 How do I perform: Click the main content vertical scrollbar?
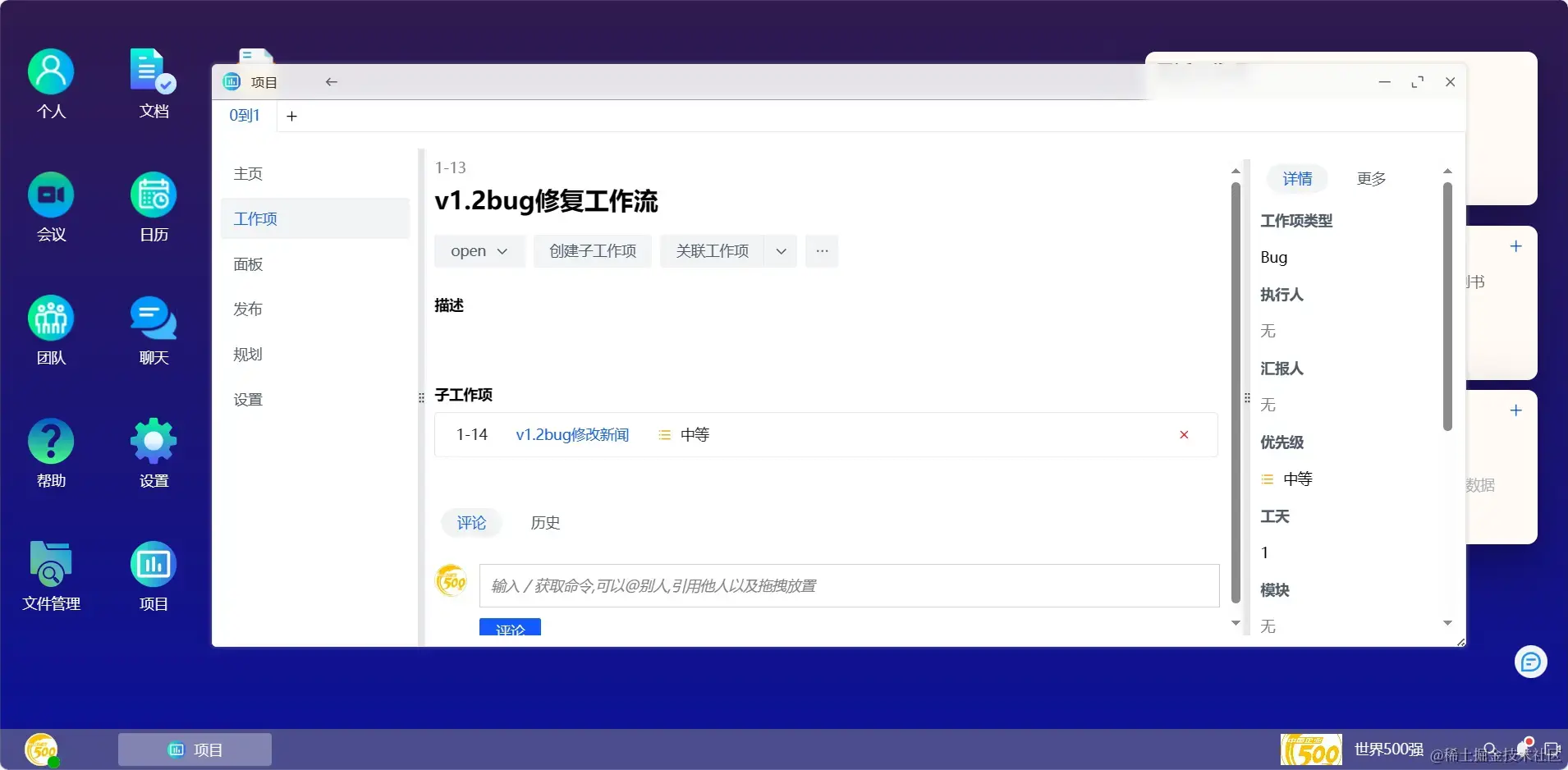point(1236,392)
